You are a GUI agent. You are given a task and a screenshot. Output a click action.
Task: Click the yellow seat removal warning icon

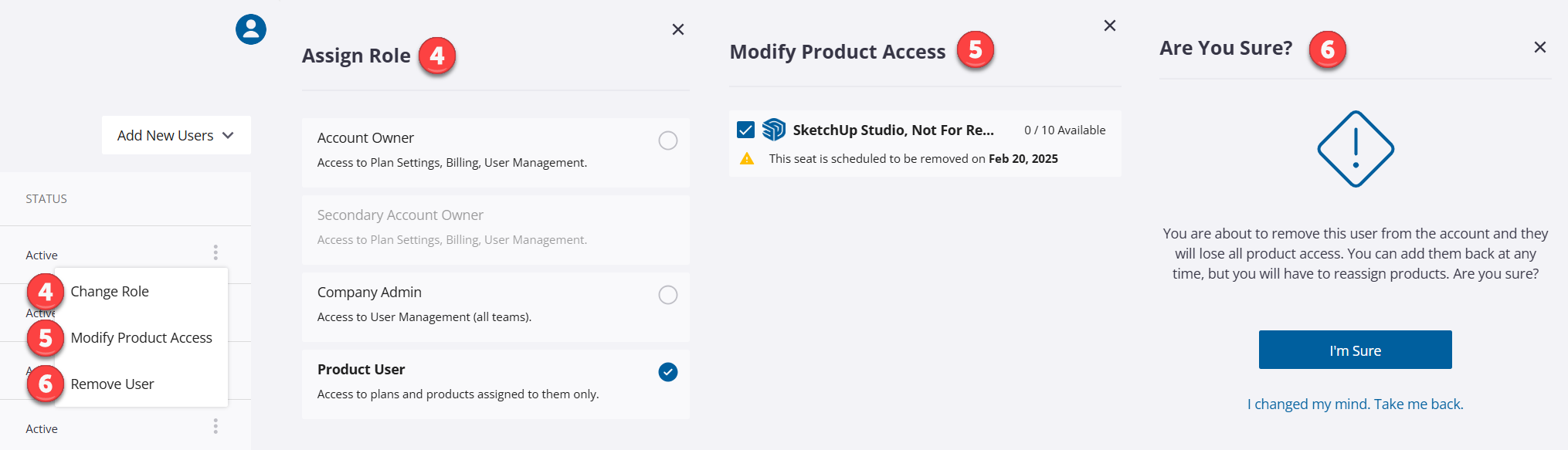tap(747, 159)
